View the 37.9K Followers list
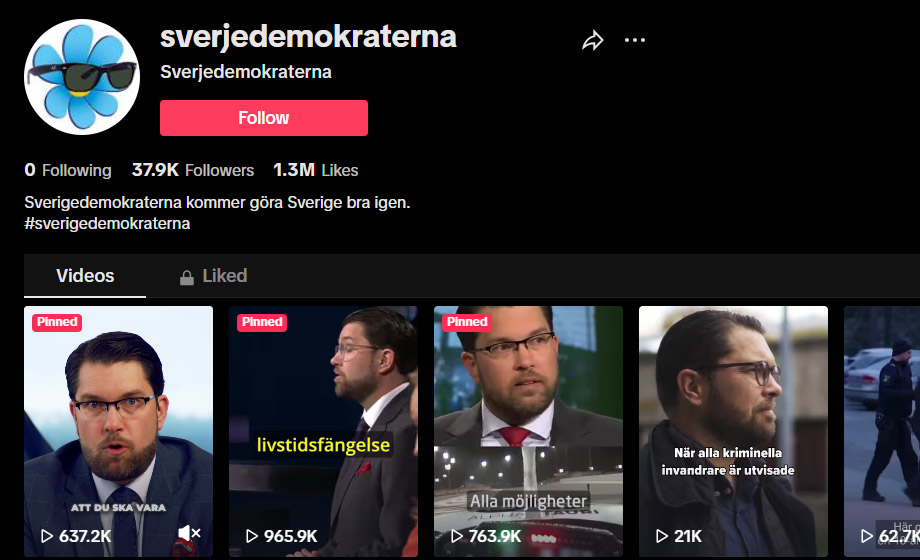The width and height of the screenshot is (920, 560). [x=193, y=170]
